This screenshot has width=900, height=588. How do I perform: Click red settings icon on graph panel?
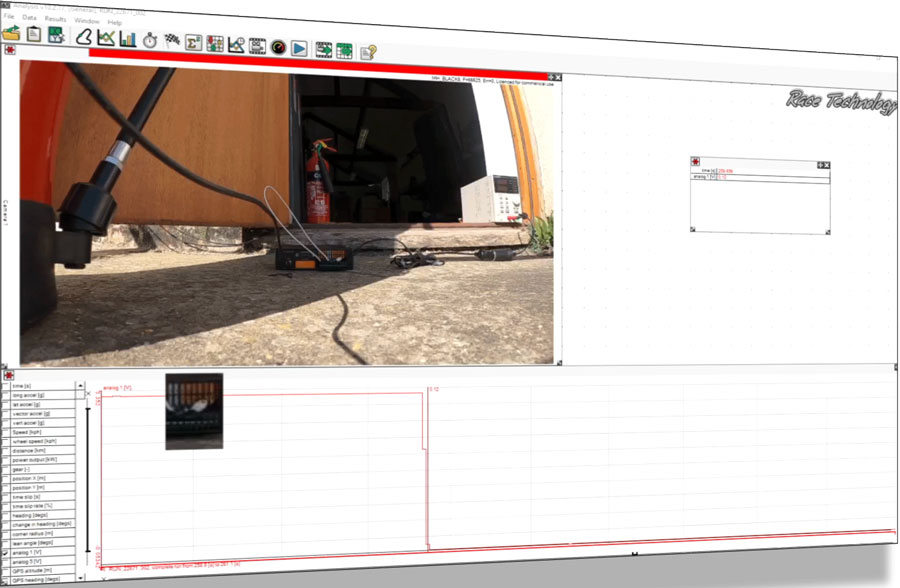(8, 374)
